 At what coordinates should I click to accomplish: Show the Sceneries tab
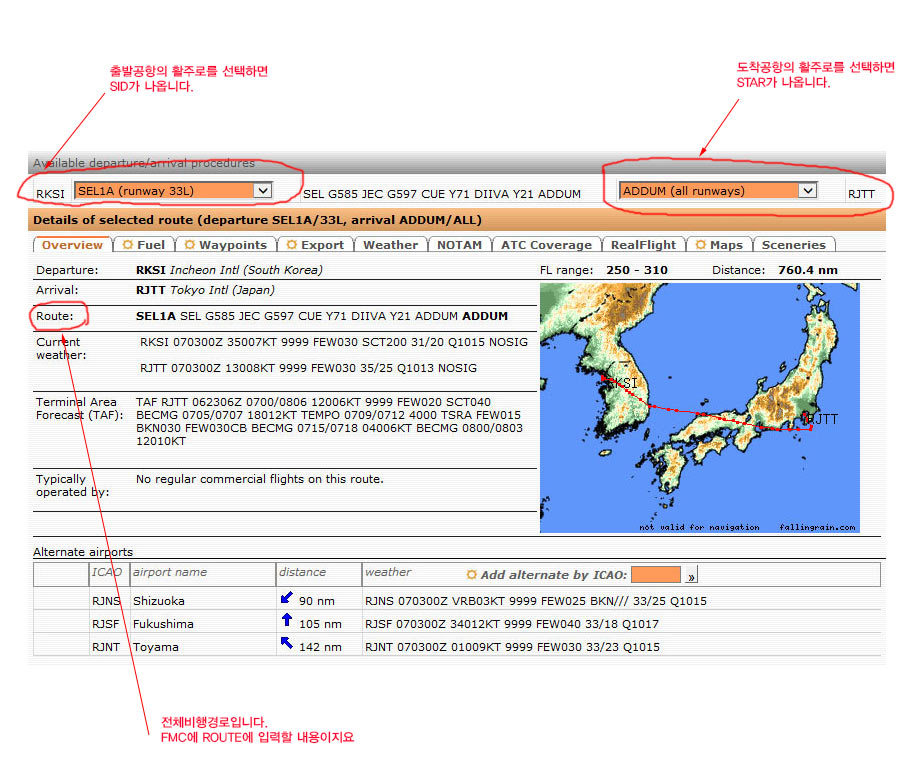click(x=793, y=245)
